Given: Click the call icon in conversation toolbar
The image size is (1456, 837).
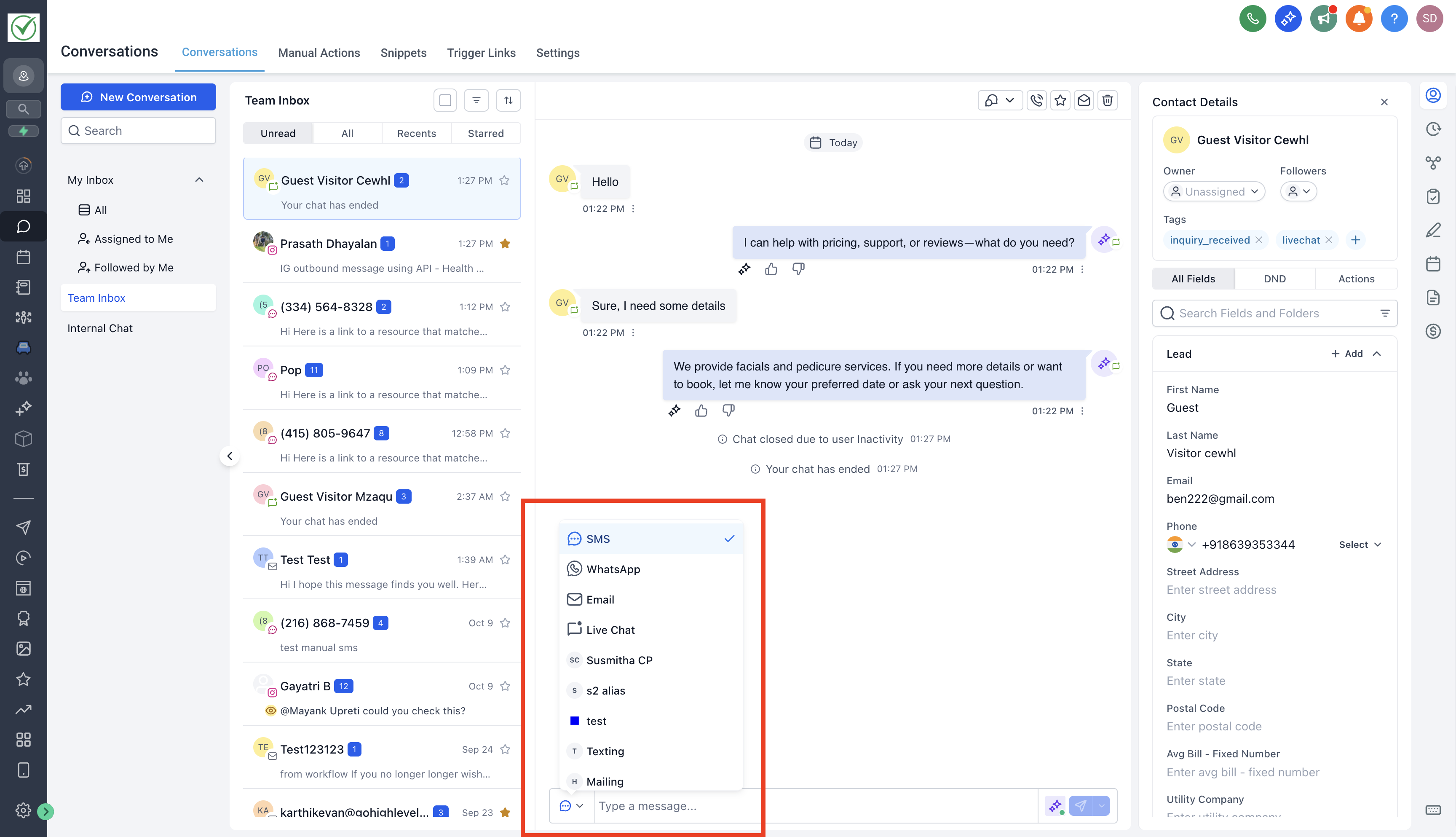Looking at the screenshot, I should point(1036,101).
